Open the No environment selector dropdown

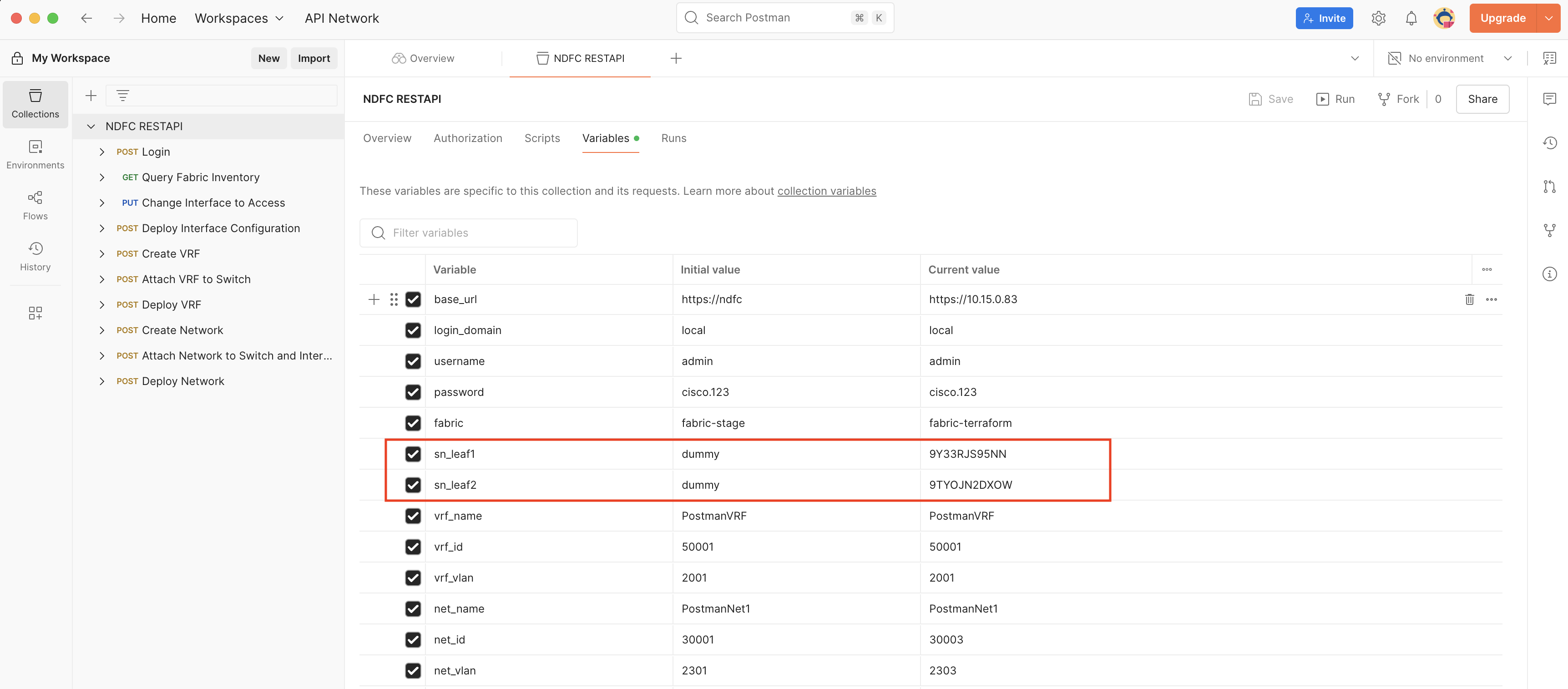click(x=1449, y=58)
